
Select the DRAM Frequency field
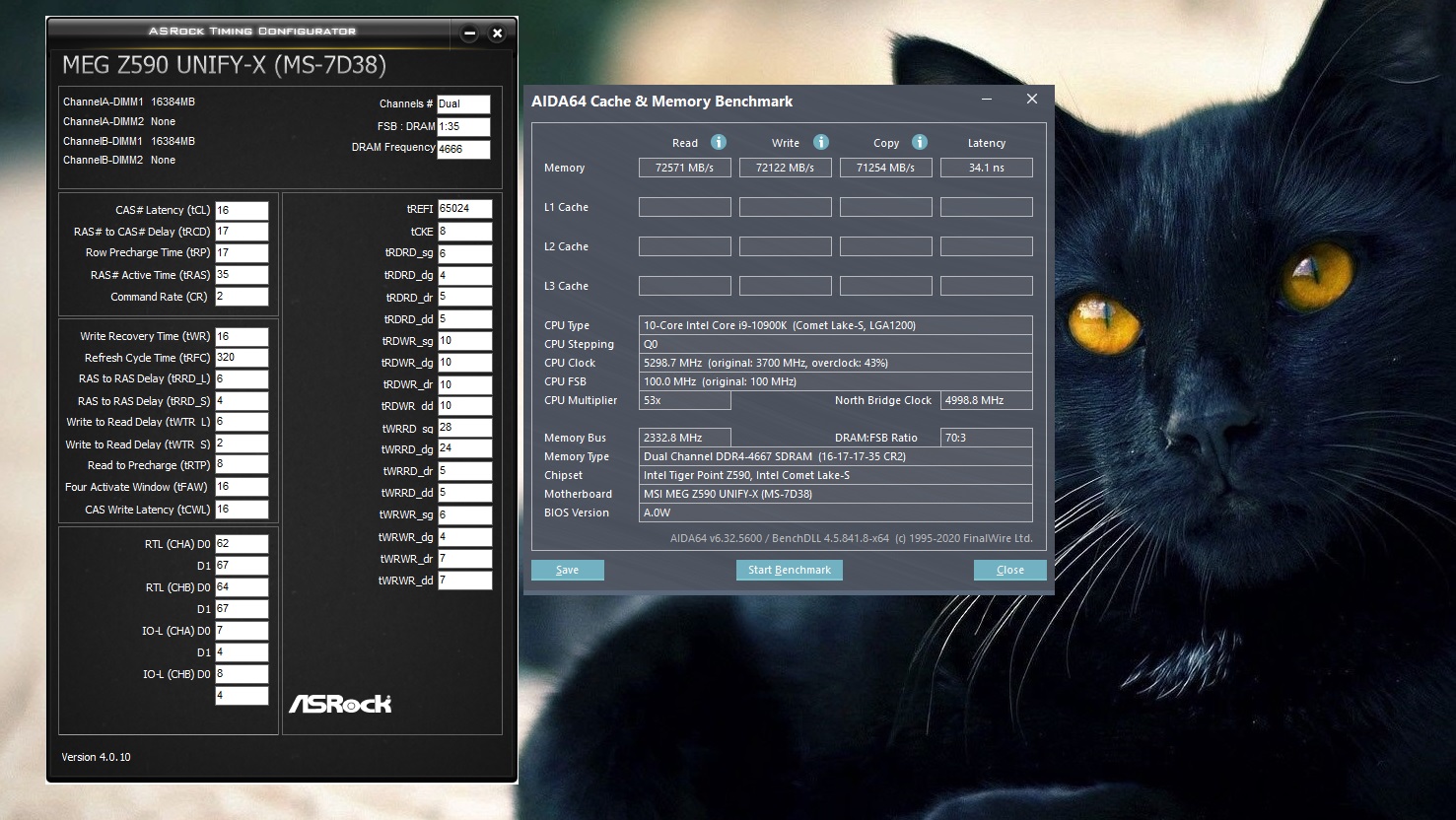(463, 149)
